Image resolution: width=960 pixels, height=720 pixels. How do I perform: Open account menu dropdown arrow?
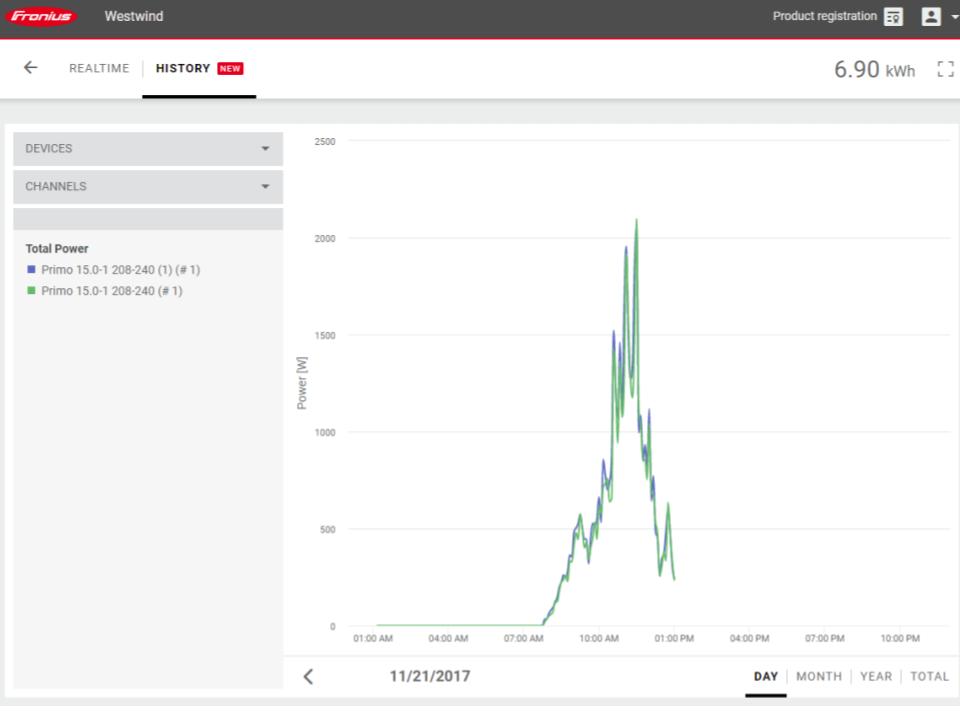pos(954,18)
